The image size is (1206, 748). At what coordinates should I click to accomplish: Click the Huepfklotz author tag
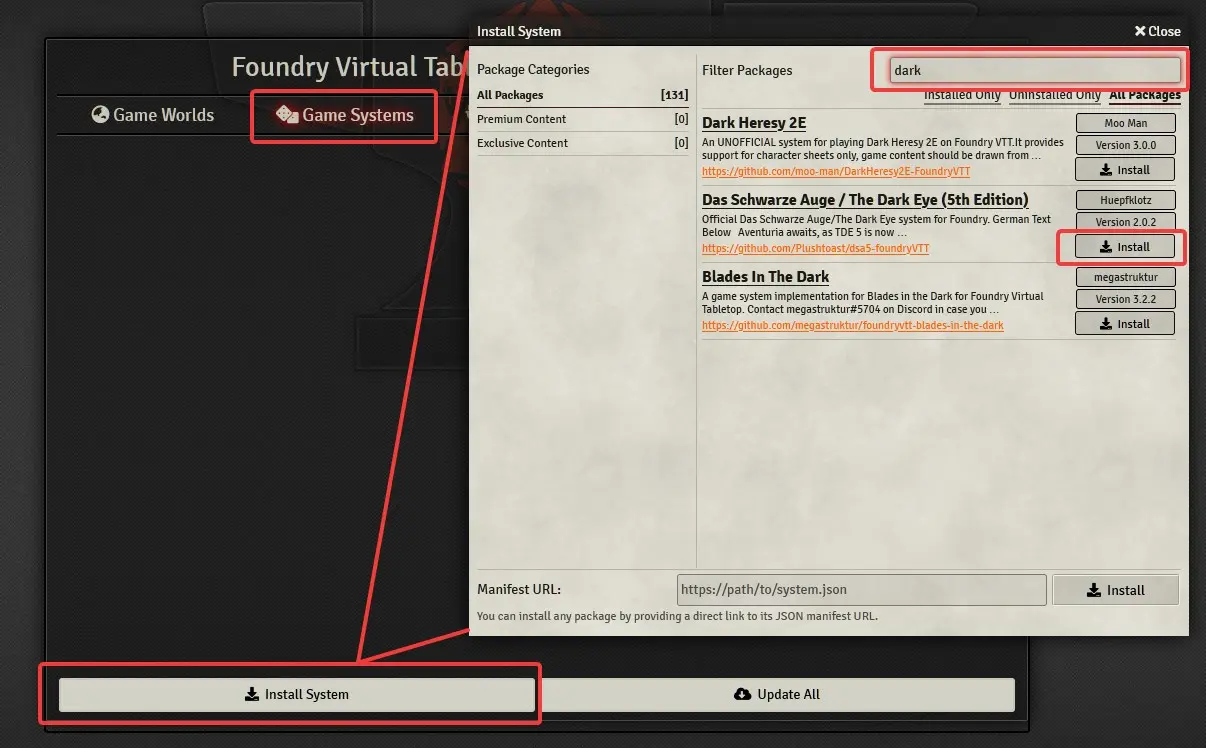point(1125,200)
